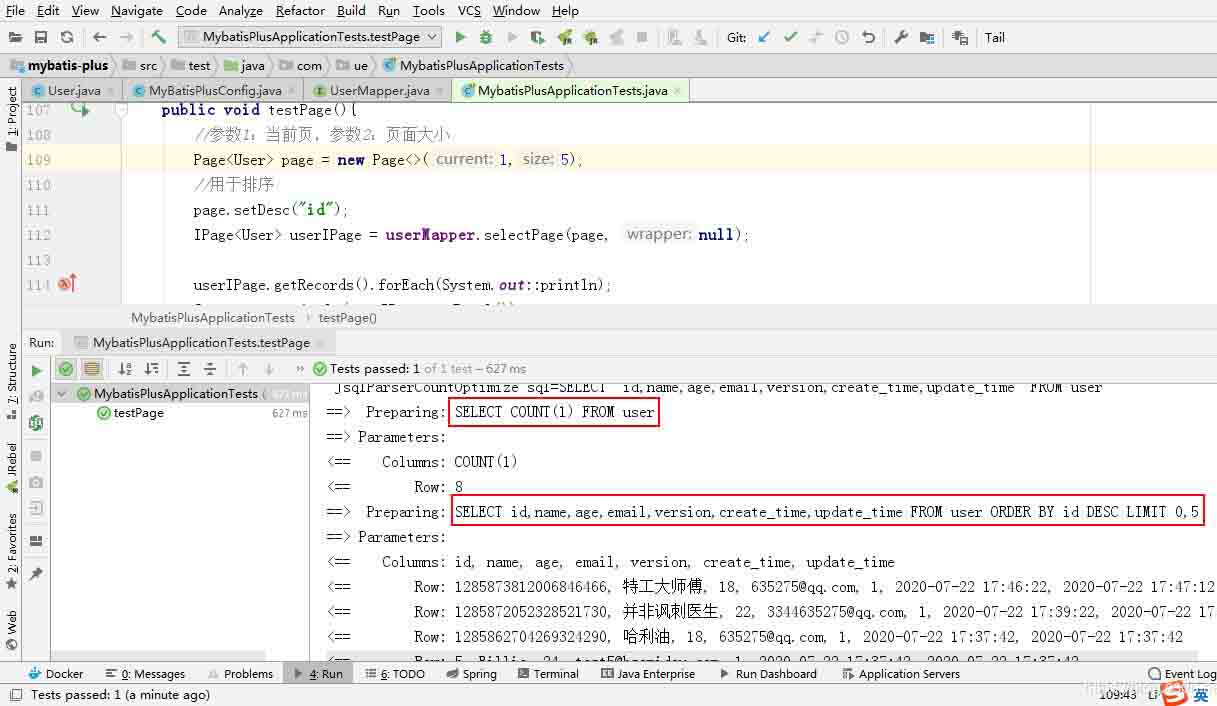Collapse the MybatisPlusApplicationTests tree node
1217x706 pixels.
(x=63, y=394)
